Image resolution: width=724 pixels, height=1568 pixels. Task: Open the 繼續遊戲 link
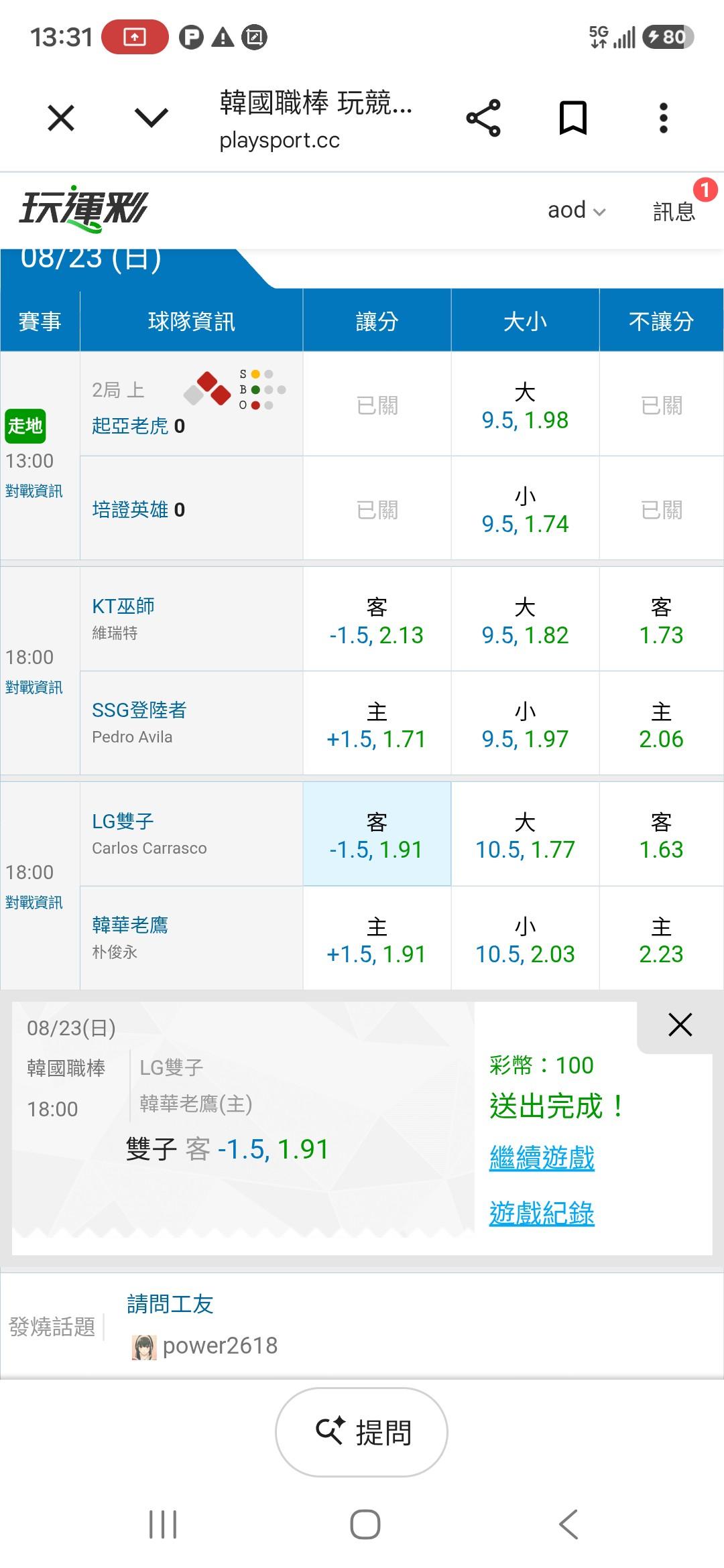[542, 1157]
